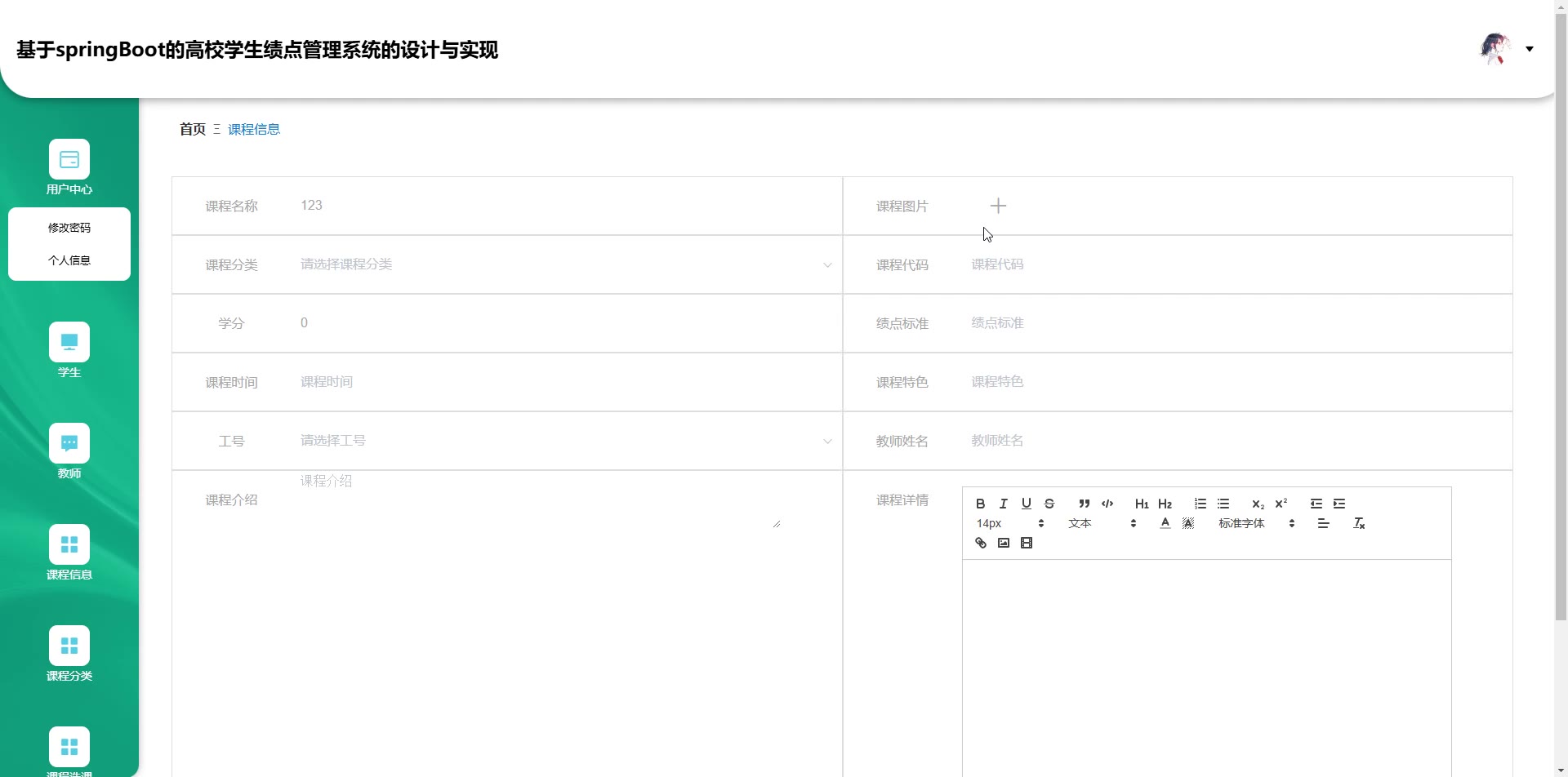1568x777 pixels.
Task: Insert a hyperlink in the editor
Action: pyautogui.click(x=981, y=543)
